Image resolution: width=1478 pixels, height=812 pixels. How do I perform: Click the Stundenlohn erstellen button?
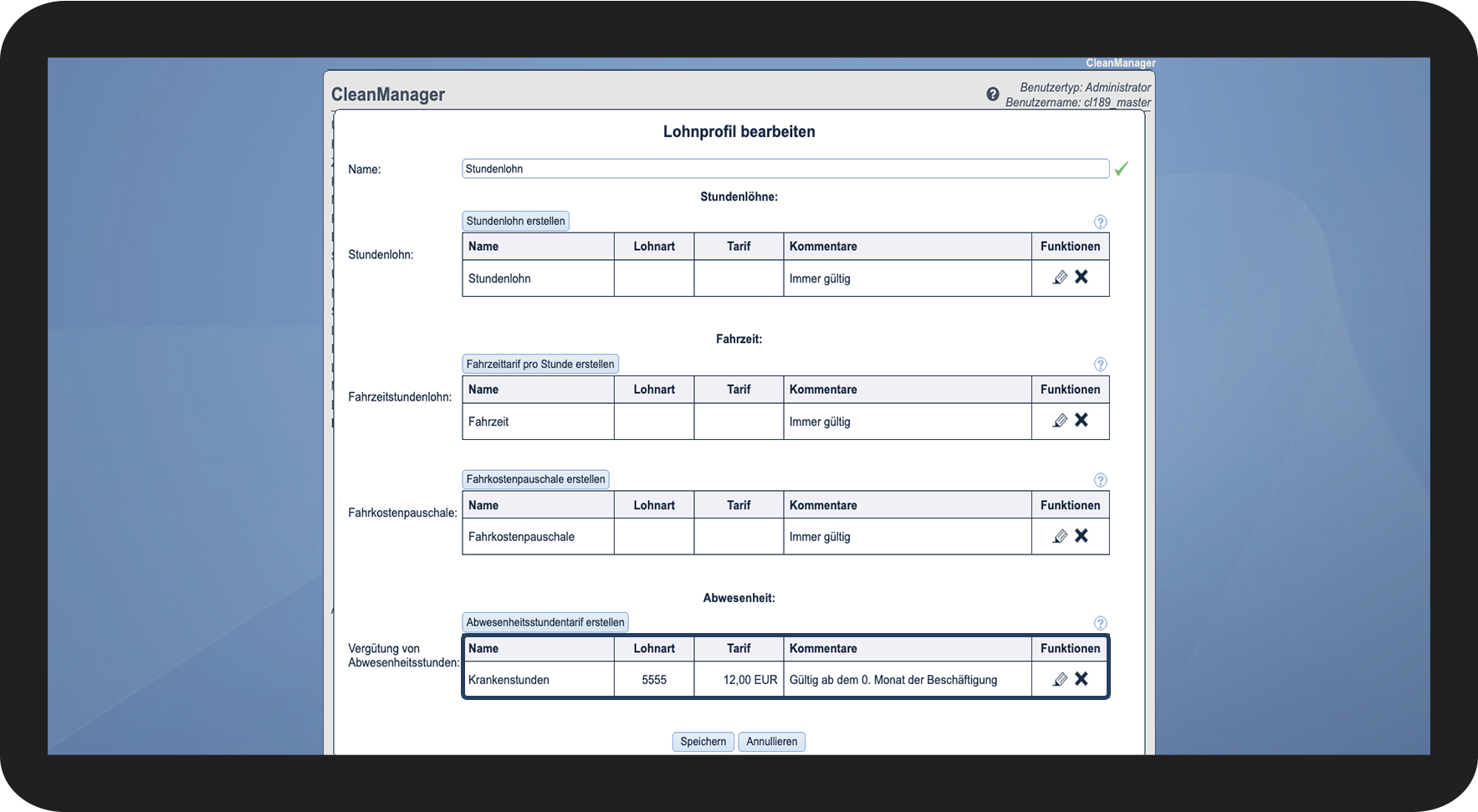click(x=515, y=221)
